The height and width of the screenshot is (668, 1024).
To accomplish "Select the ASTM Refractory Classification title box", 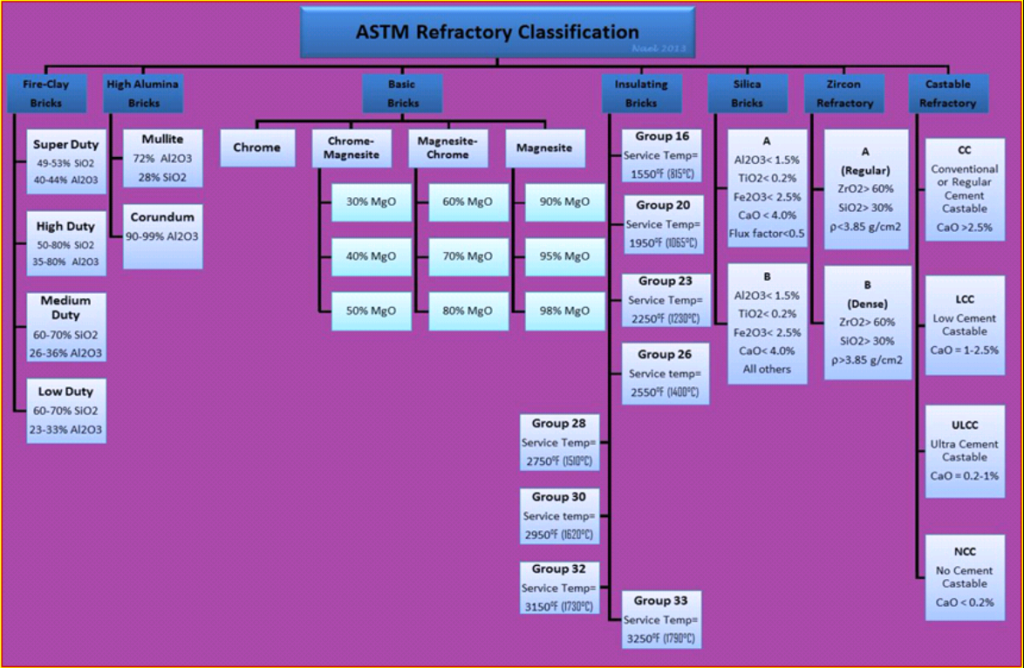I will 498,31.
